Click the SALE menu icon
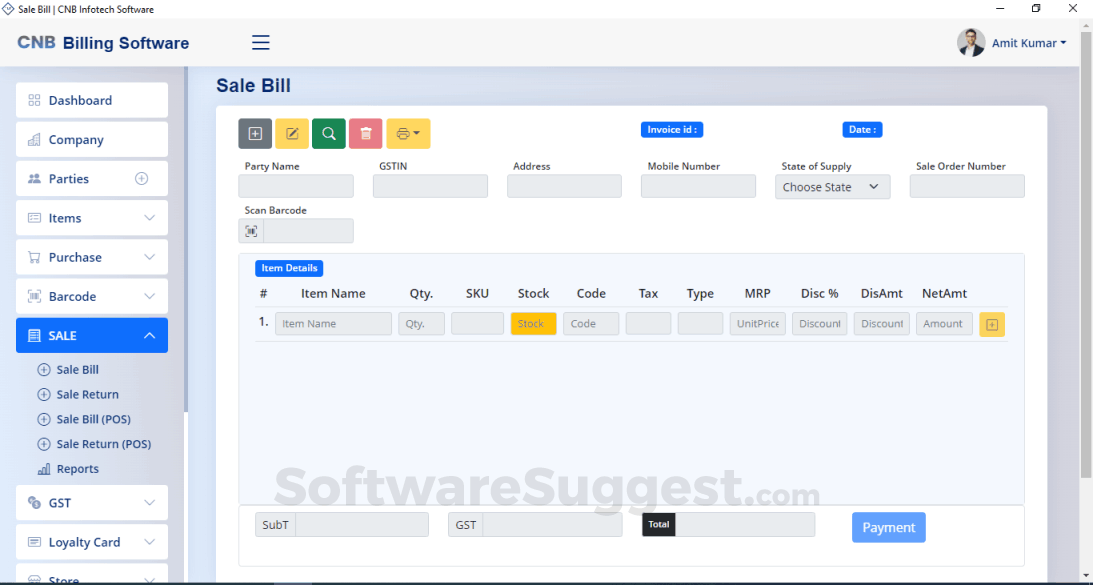 pyautogui.click(x=34, y=335)
